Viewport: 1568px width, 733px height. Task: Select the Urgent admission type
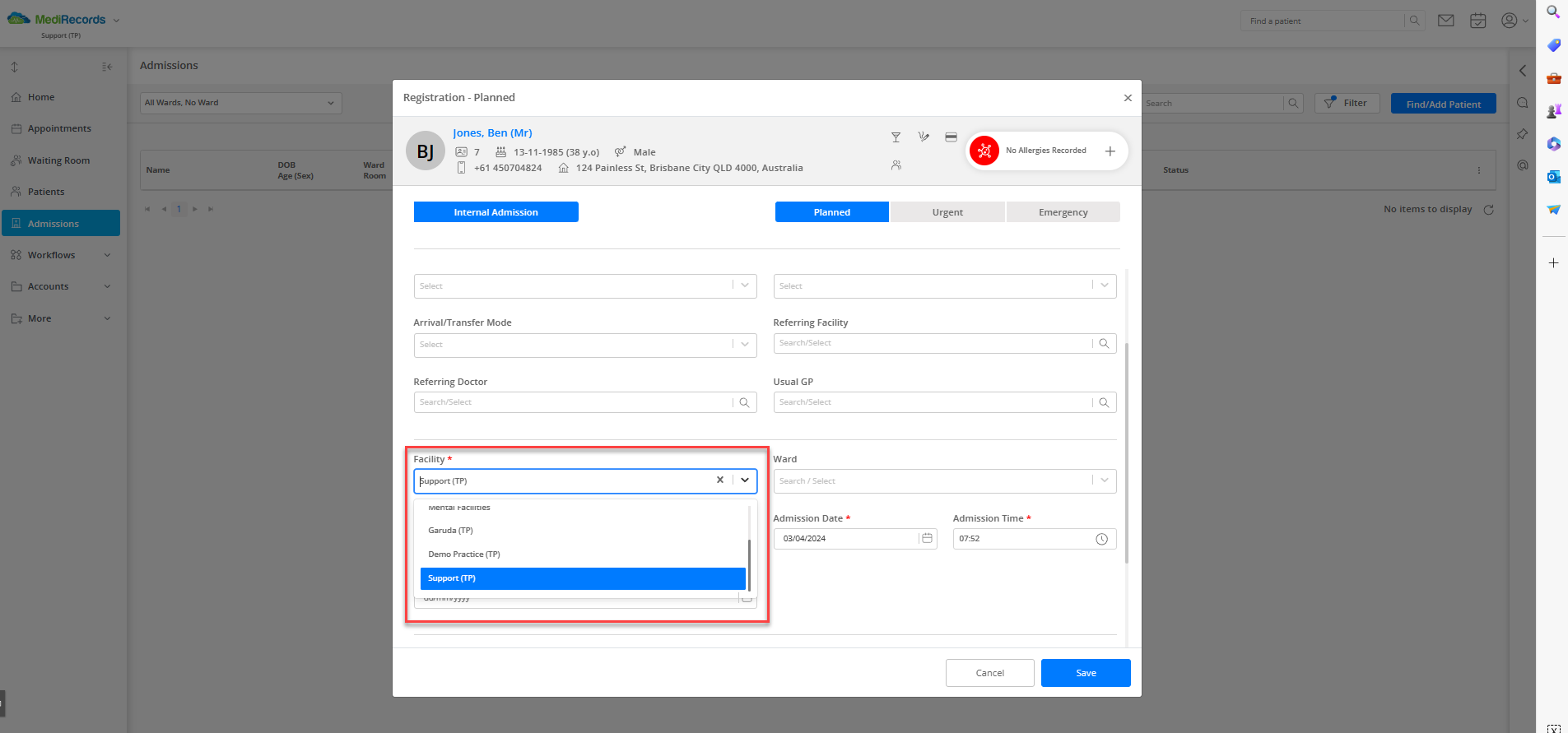pos(947,212)
